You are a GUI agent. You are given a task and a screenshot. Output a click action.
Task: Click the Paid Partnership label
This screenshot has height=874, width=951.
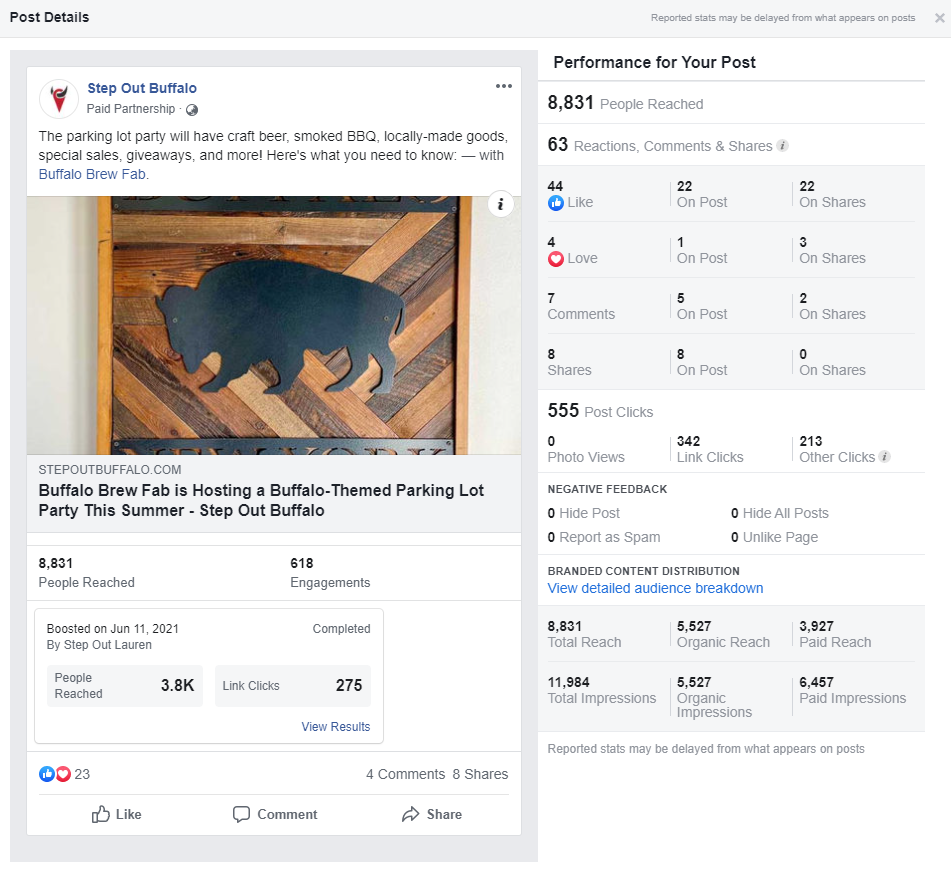(x=130, y=109)
